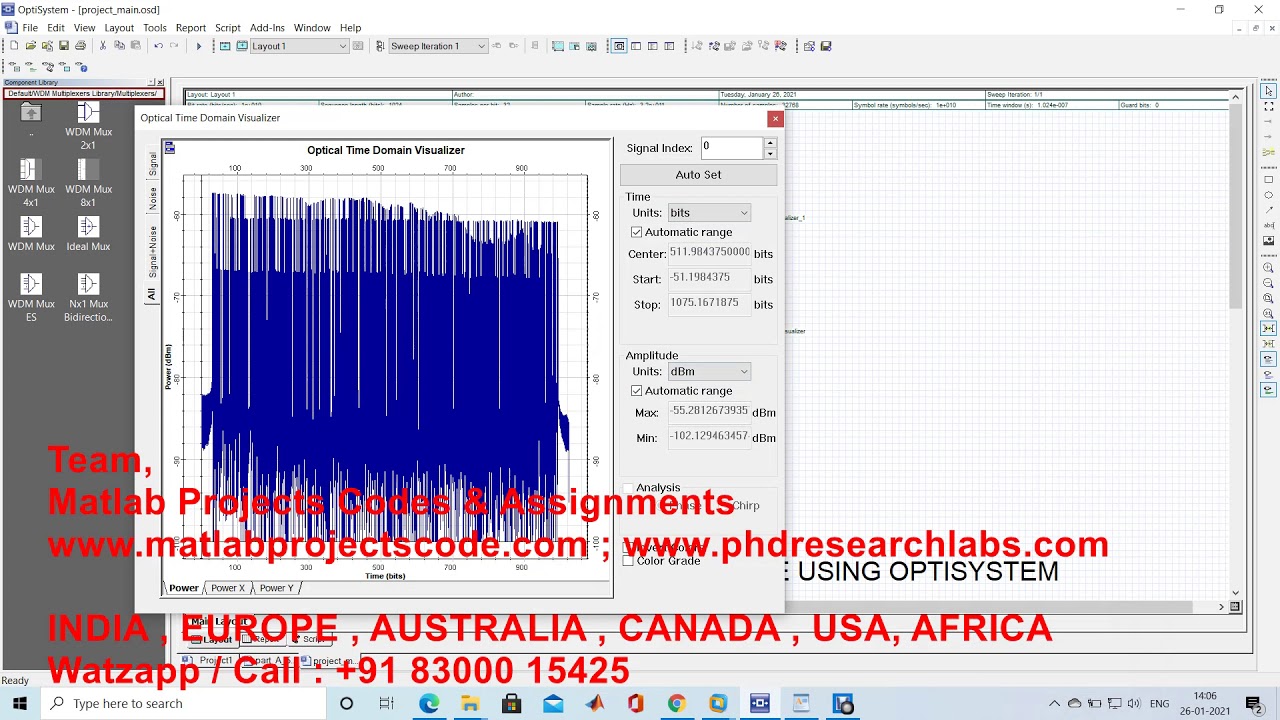Select the insert image tool

tap(1268, 241)
